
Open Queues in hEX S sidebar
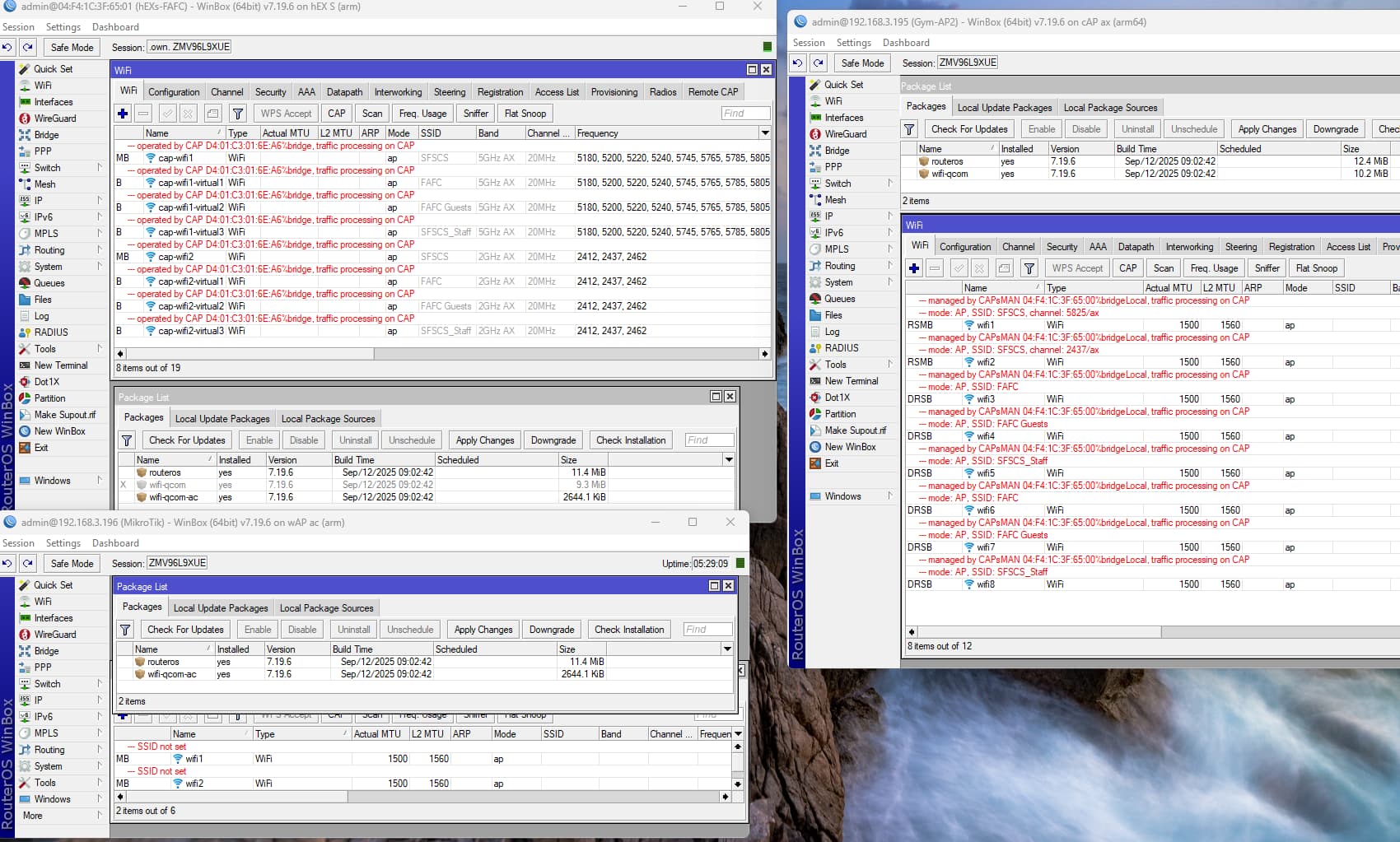(x=49, y=283)
